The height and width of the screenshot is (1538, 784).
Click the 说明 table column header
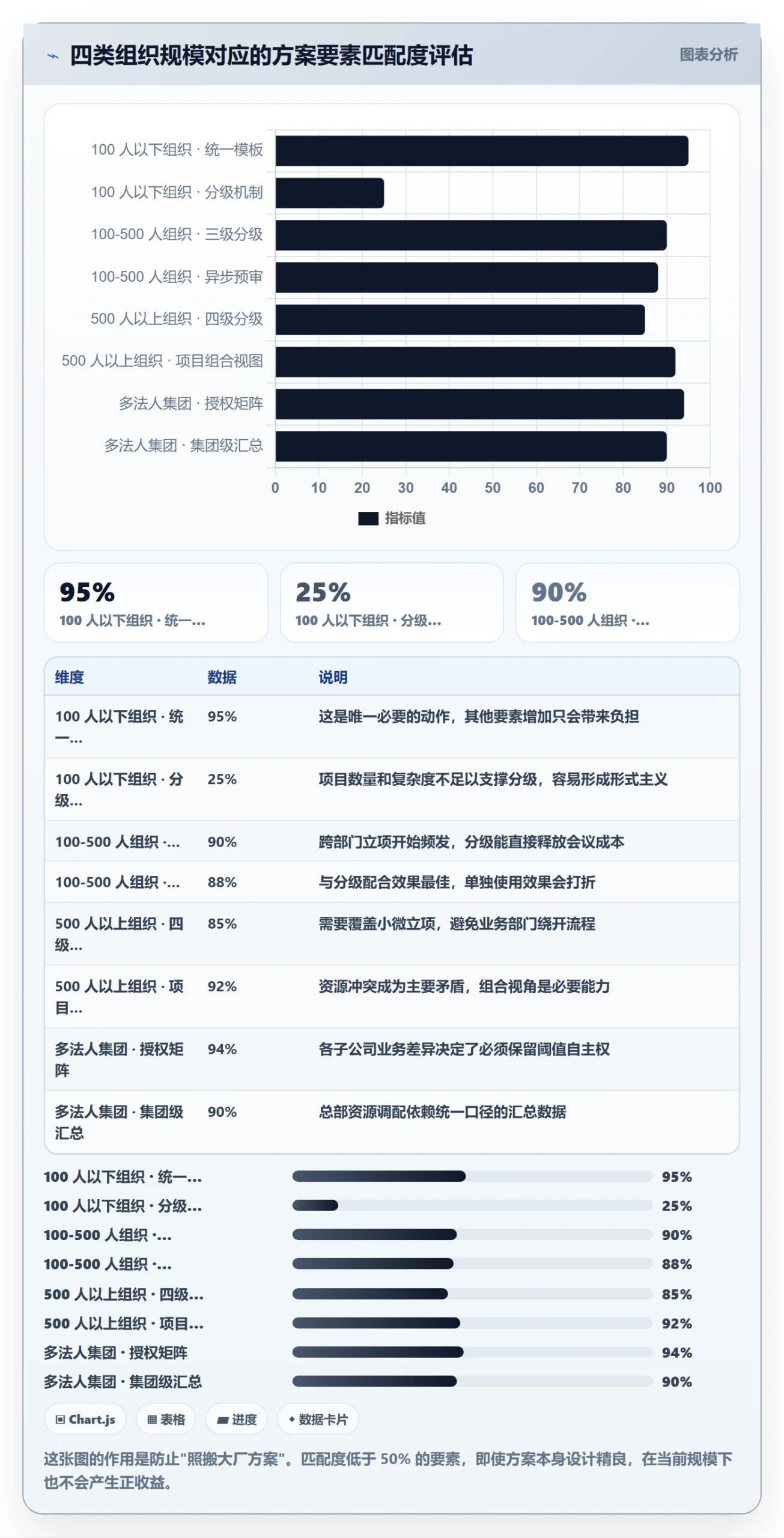[333, 677]
